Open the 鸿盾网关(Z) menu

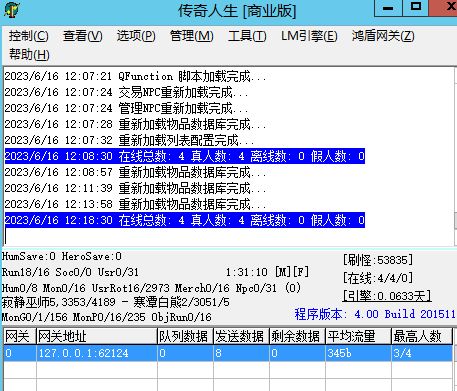click(x=383, y=36)
